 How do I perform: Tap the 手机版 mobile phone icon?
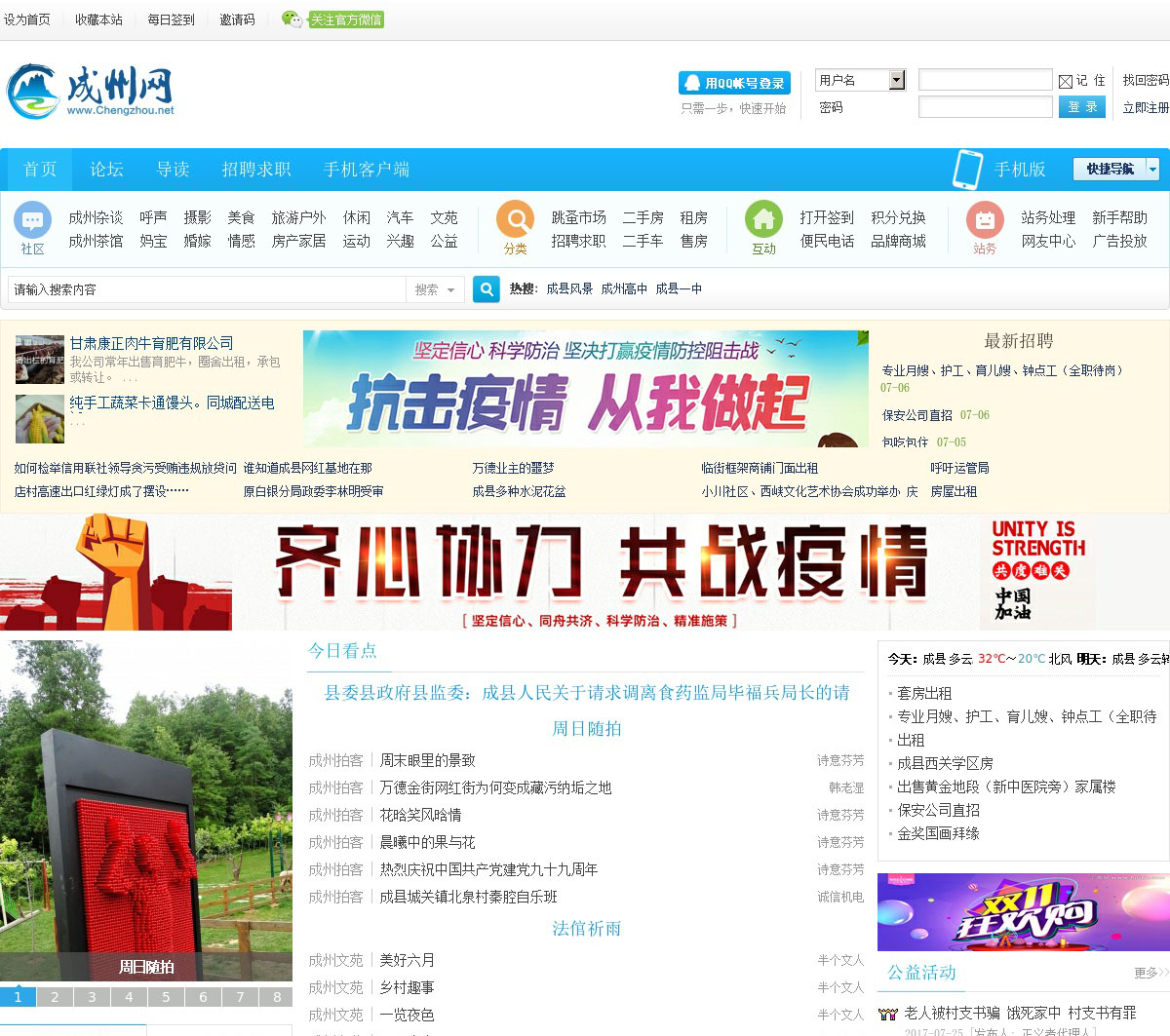(x=967, y=170)
